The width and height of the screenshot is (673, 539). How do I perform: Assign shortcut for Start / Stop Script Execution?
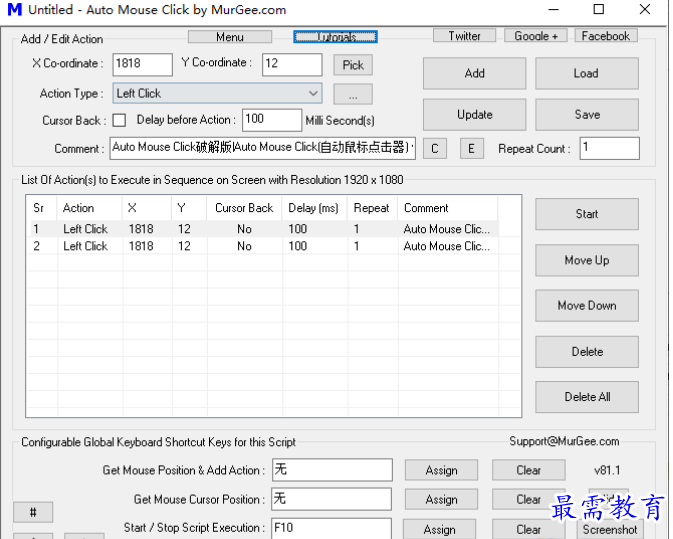(x=440, y=529)
